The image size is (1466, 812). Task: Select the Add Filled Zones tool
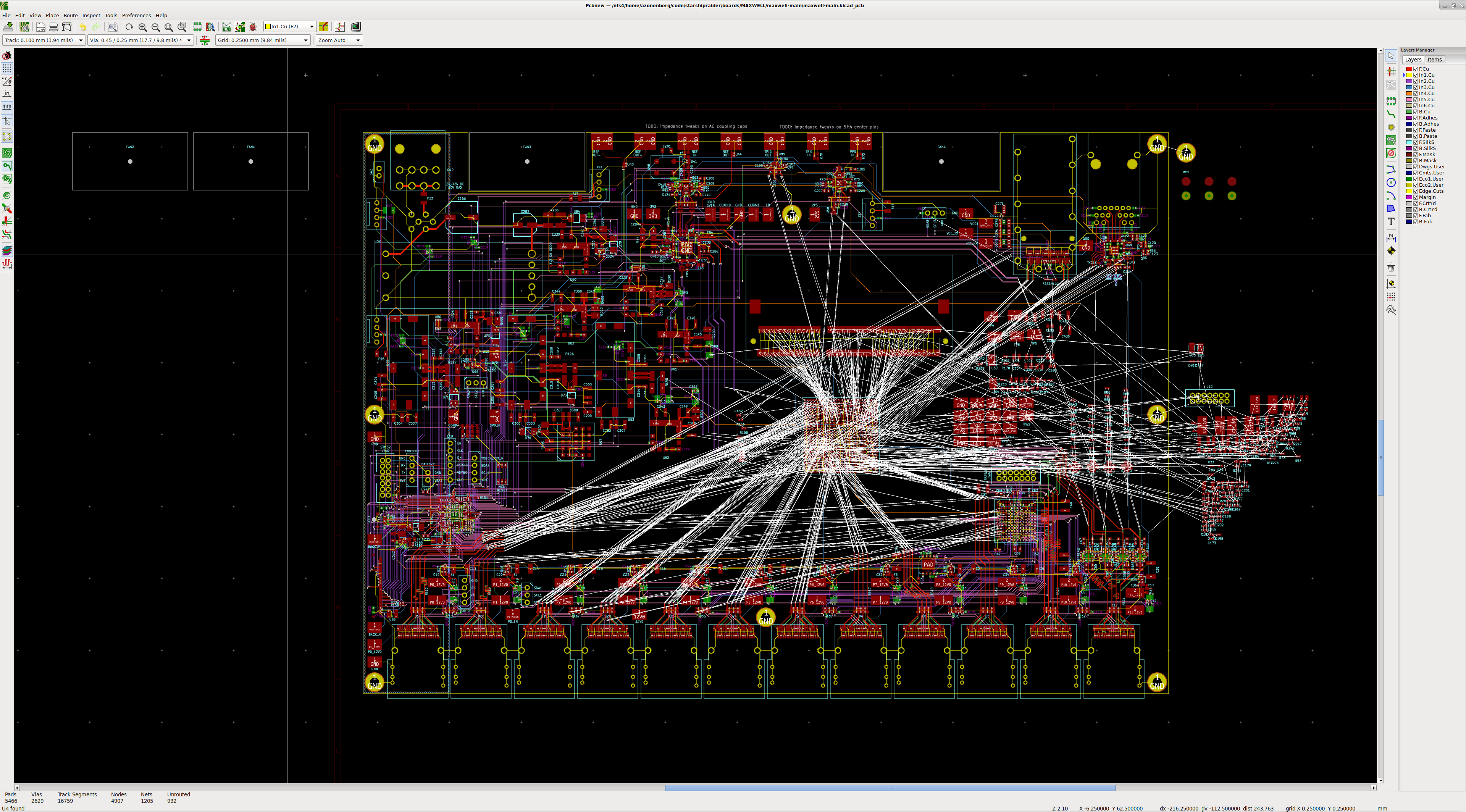coord(1391,140)
